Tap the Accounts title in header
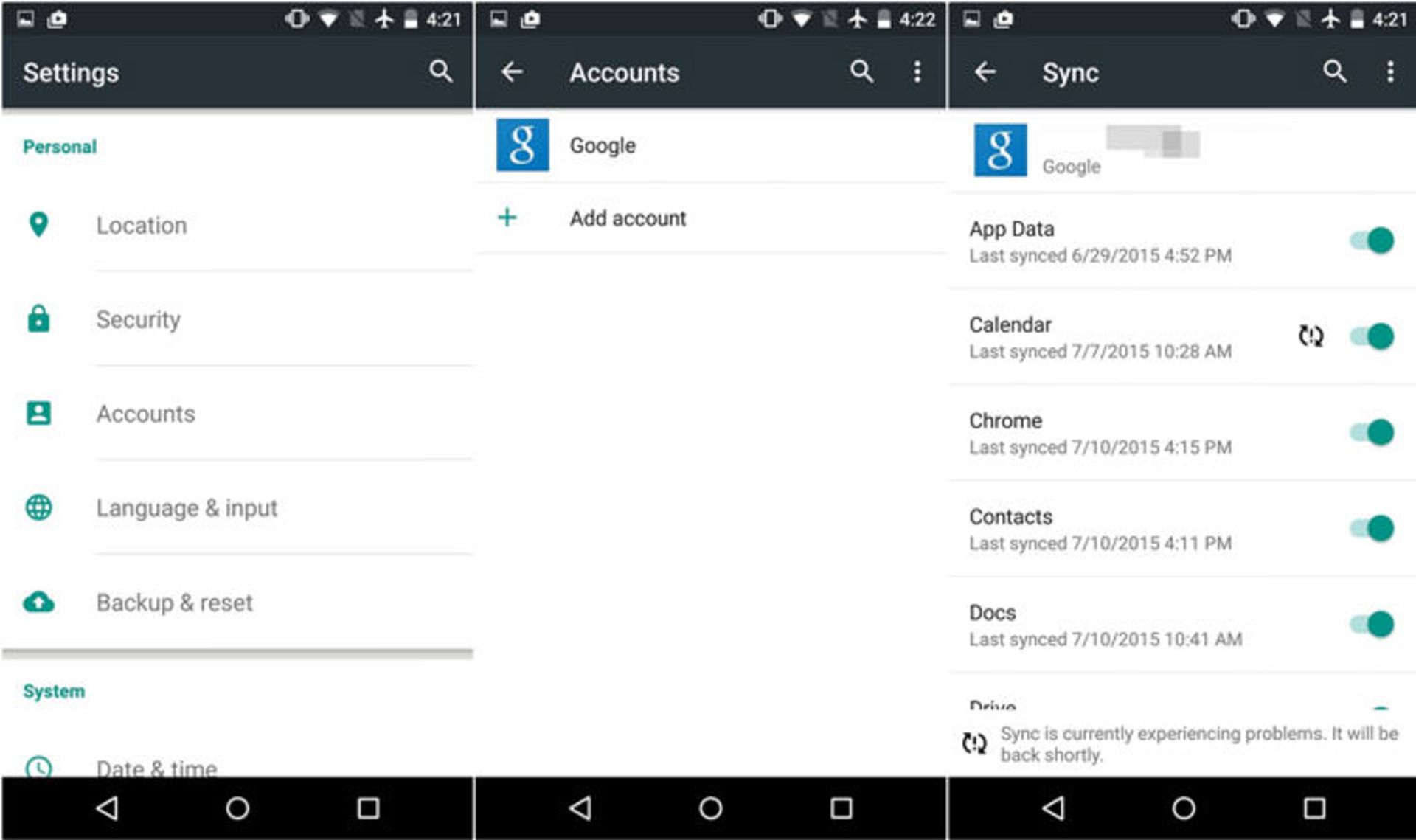 (624, 72)
